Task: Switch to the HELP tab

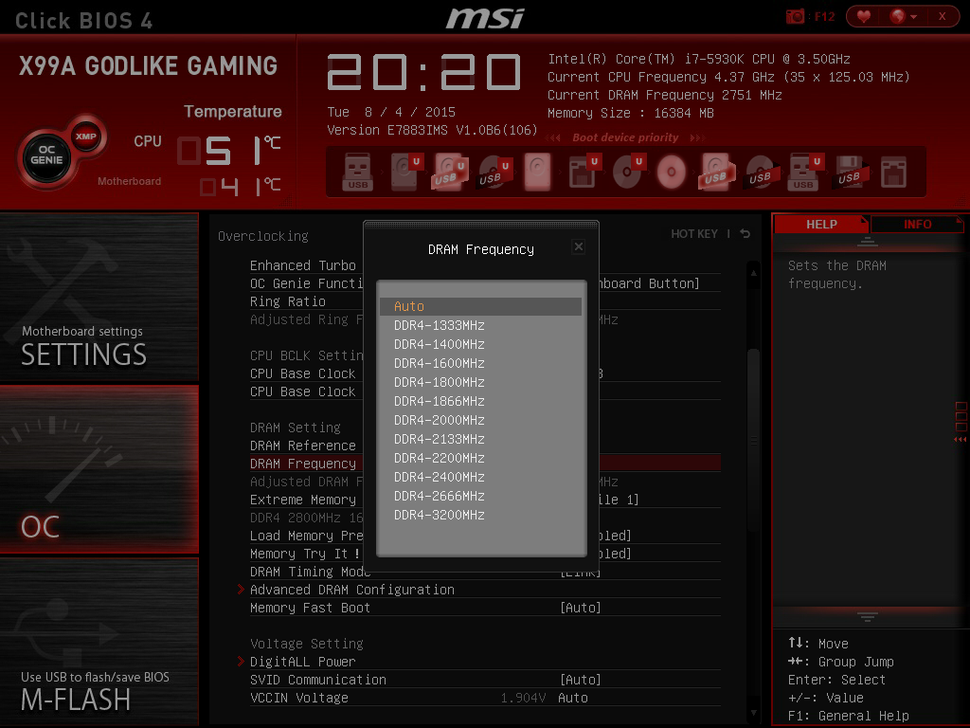Action: (x=821, y=223)
